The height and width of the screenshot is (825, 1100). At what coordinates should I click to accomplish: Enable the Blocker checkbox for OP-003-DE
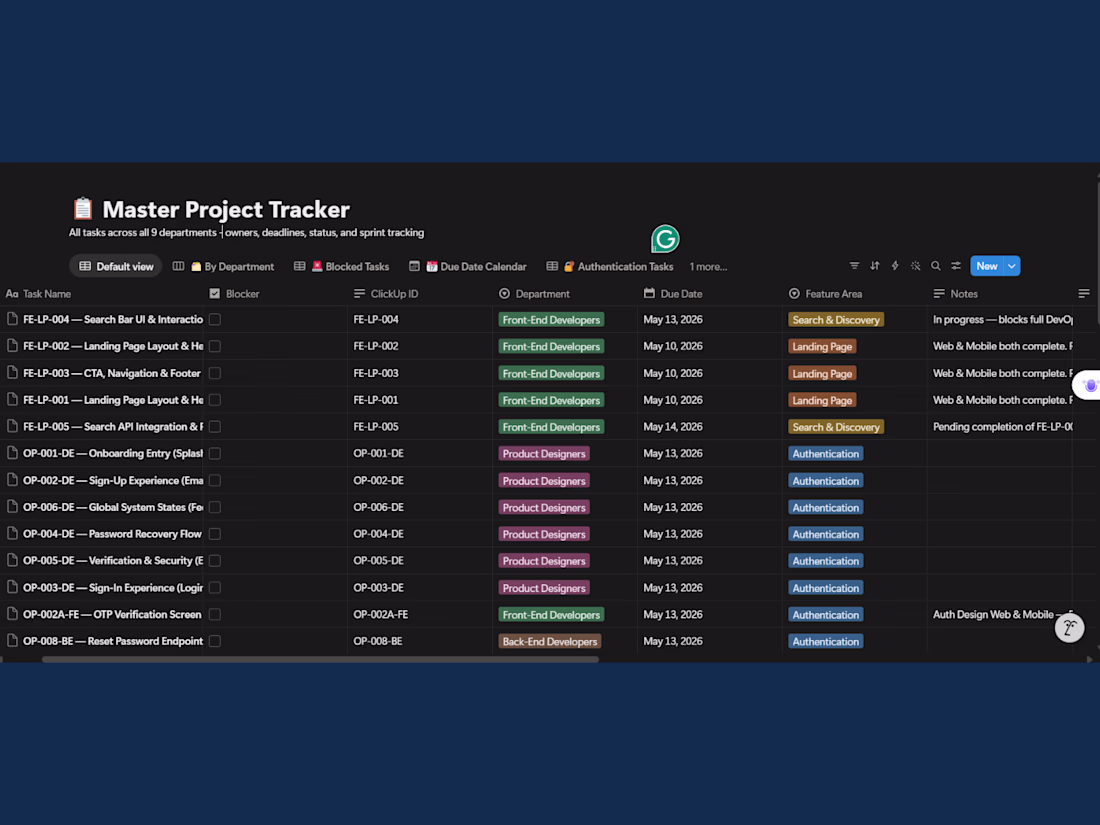click(x=215, y=588)
